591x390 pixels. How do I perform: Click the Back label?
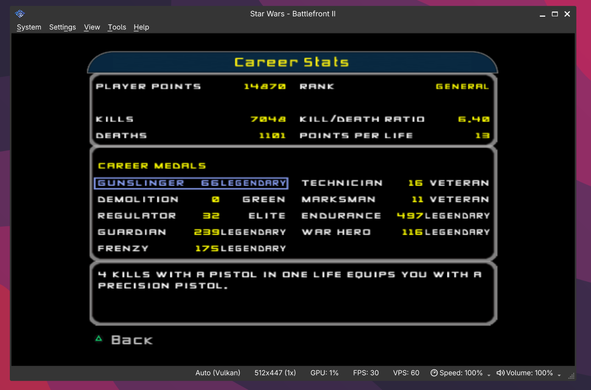(x=132, y=340)
